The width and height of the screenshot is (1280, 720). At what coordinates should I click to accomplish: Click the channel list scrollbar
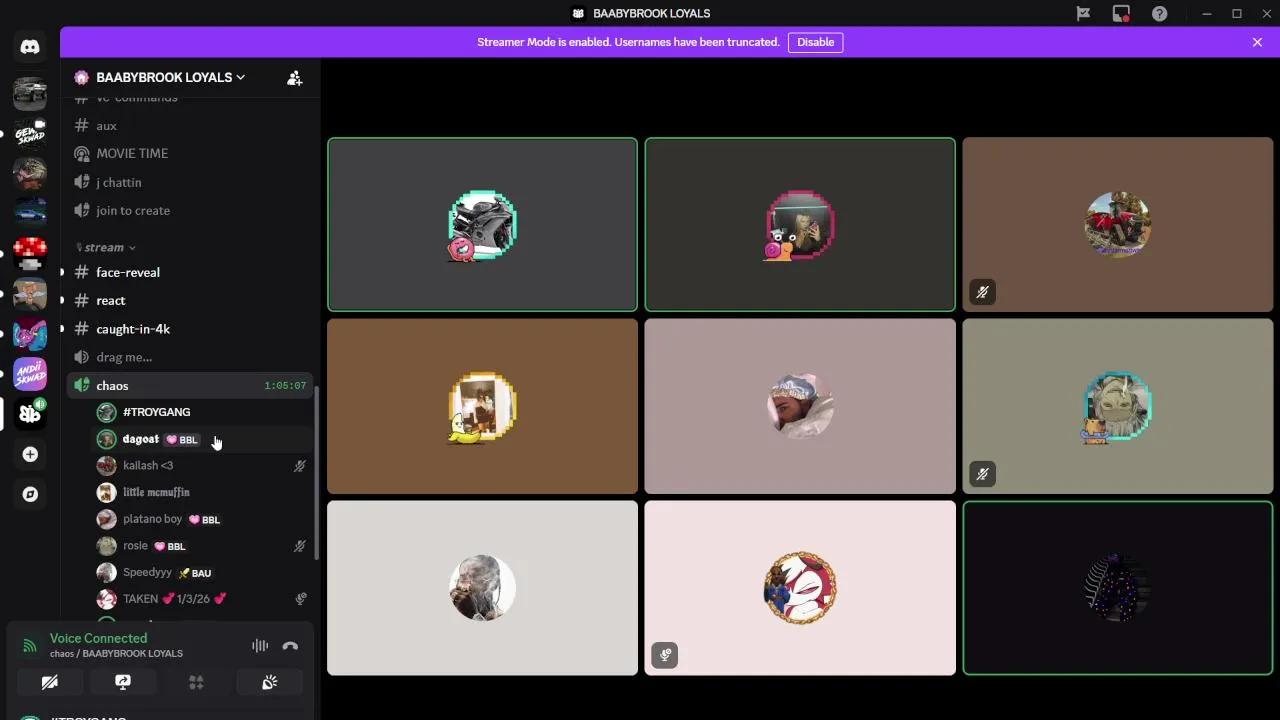tap(317, 474)
